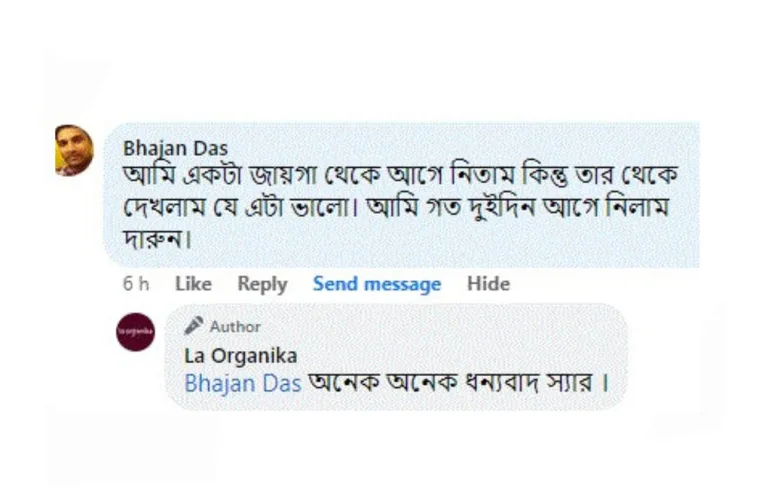This screenshot has height=498, width=768.
Task: Click Bhajan Das's profile picture
Action: click(74, 150)
